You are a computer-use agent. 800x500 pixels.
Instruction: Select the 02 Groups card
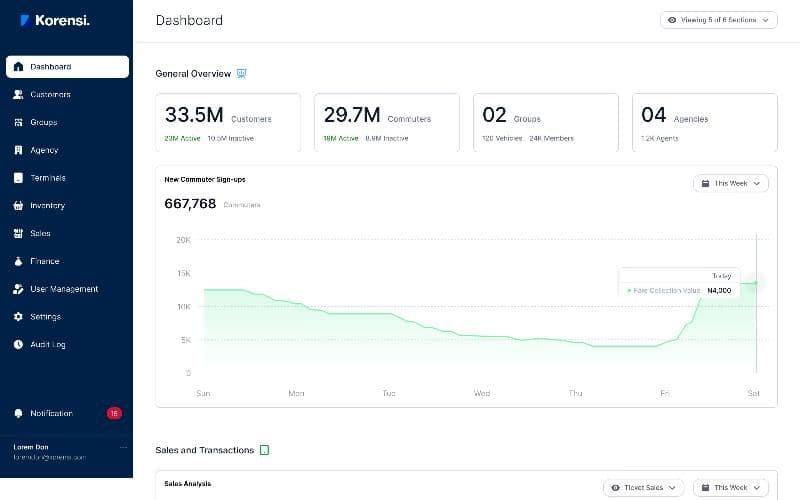pos(546,122)
